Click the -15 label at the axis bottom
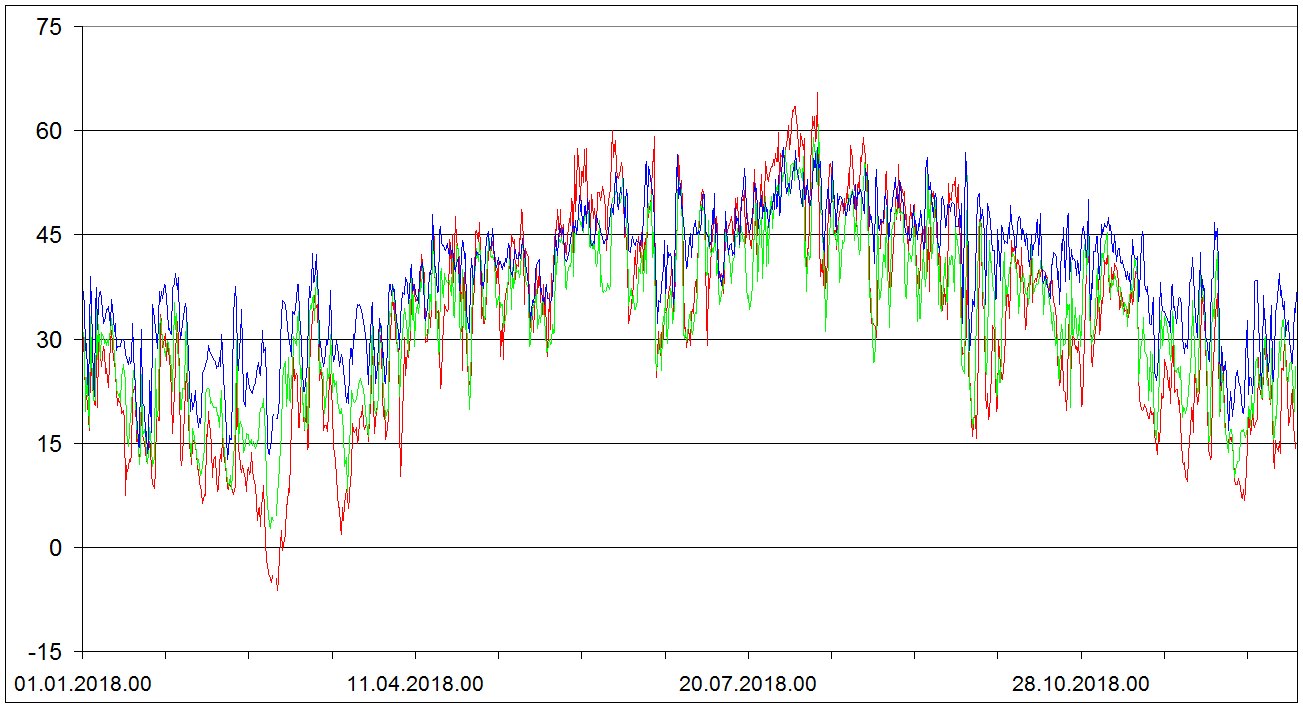 (x=44, y=652)
